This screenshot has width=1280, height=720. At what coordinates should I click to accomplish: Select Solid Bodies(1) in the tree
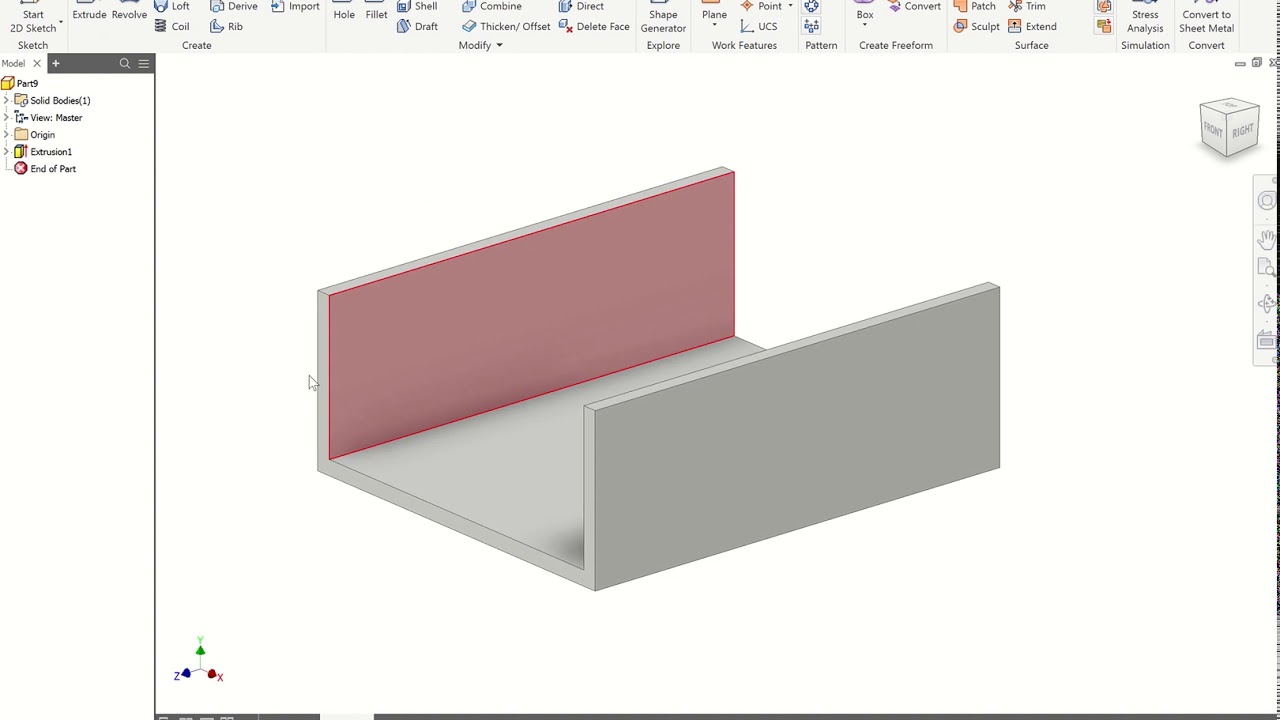point(52,100)
